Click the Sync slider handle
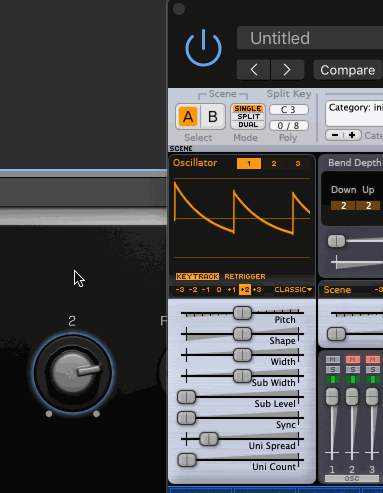Screen dimensions: 383x493 pyautogui.click(x=186, y=418)
